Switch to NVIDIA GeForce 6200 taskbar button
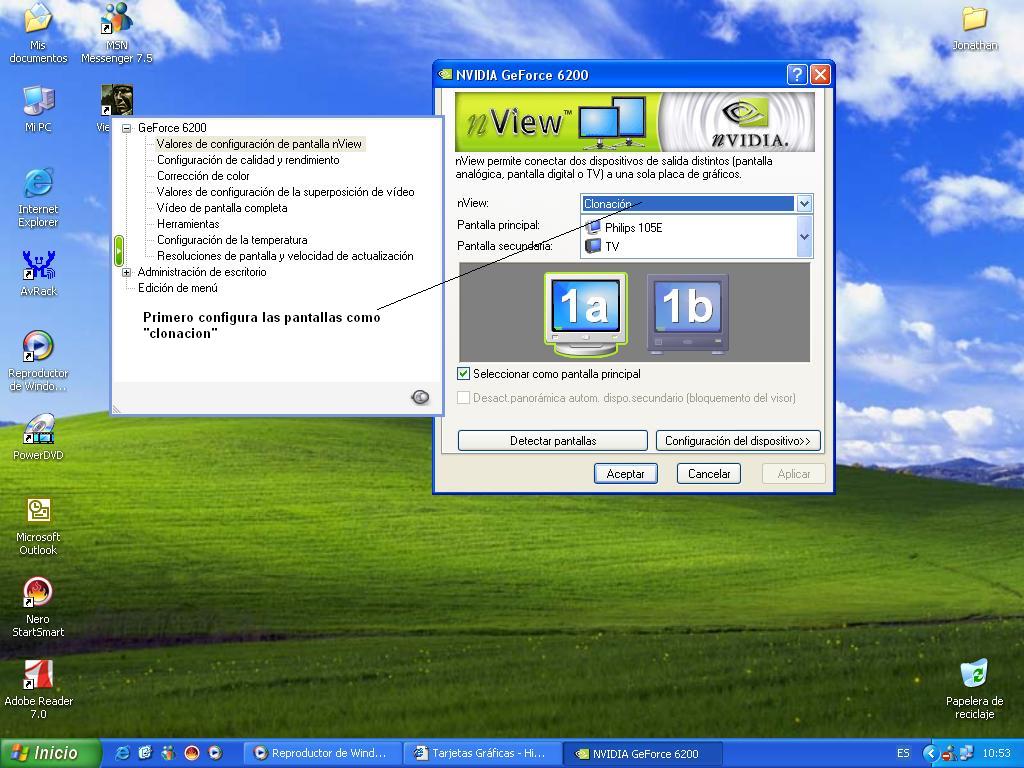Viewport: 1024px width, 768px height. (x=642, y=754)
